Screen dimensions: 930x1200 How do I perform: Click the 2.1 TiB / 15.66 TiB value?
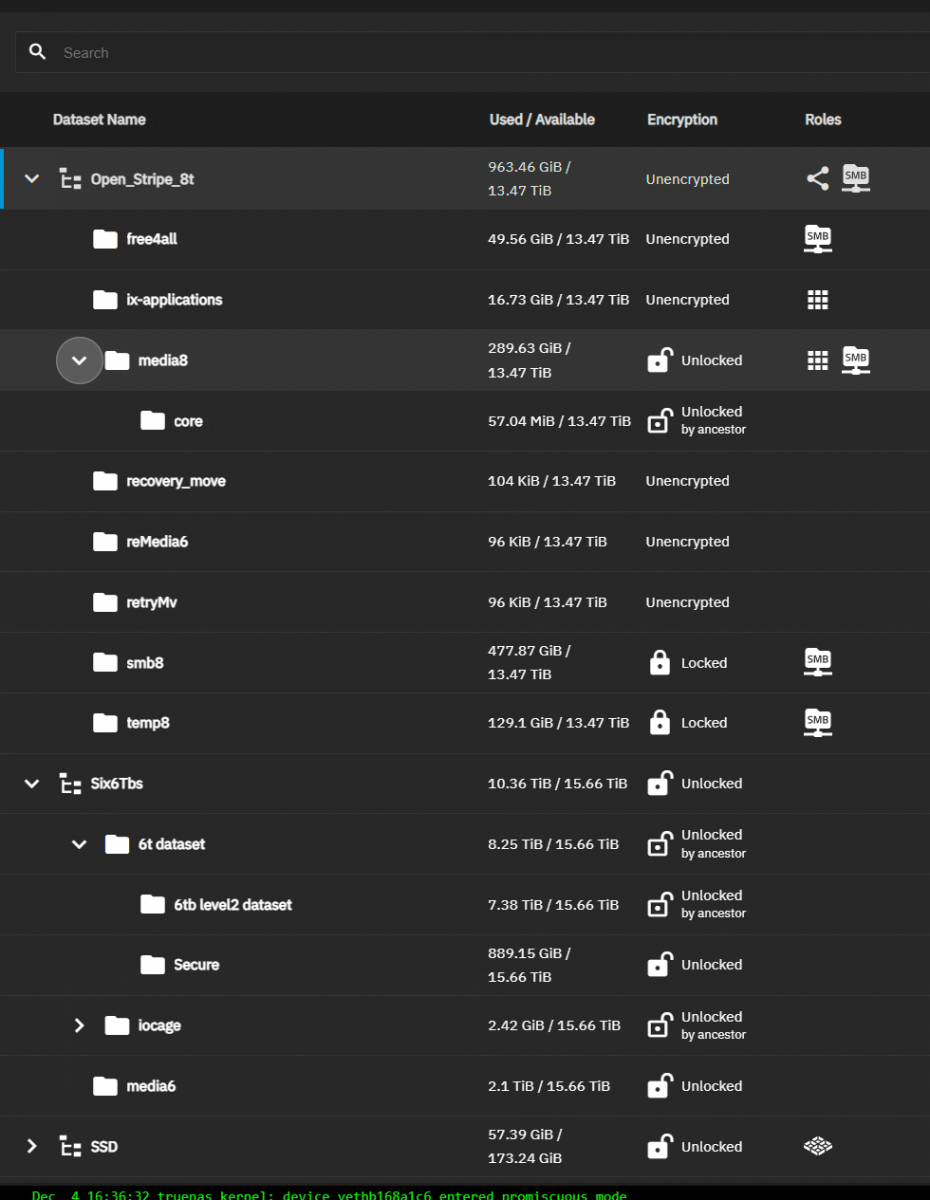549,1085
